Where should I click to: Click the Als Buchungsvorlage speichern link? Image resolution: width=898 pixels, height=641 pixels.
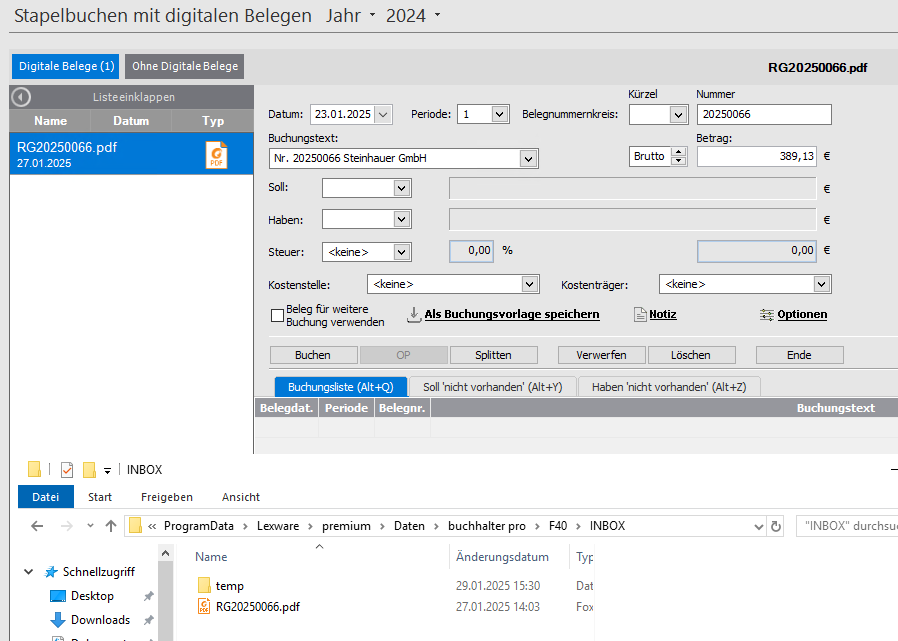point(511,314)
